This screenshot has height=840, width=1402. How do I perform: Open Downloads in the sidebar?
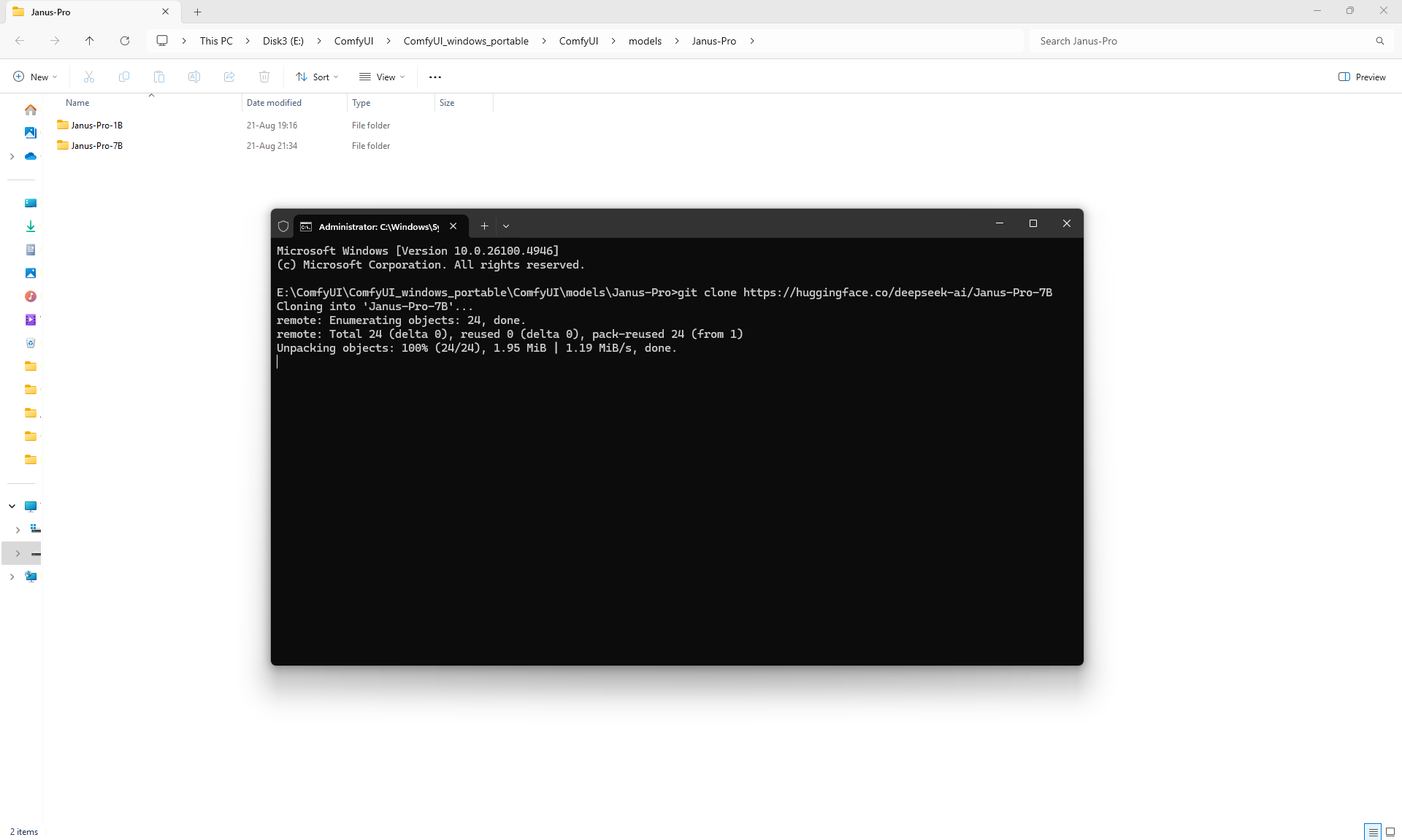coord(31,226)
